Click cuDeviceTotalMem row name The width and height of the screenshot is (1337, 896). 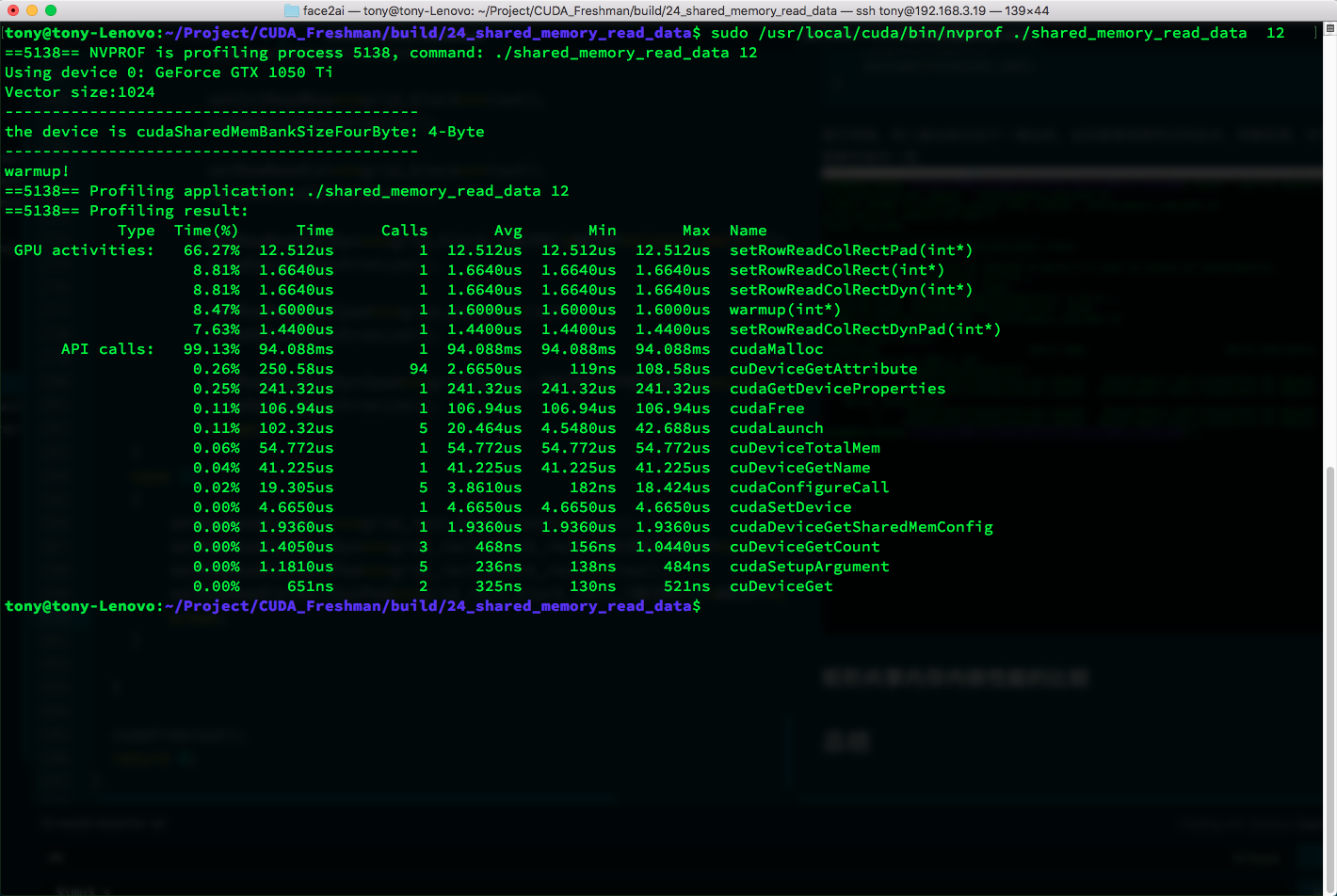coord(804,448)
